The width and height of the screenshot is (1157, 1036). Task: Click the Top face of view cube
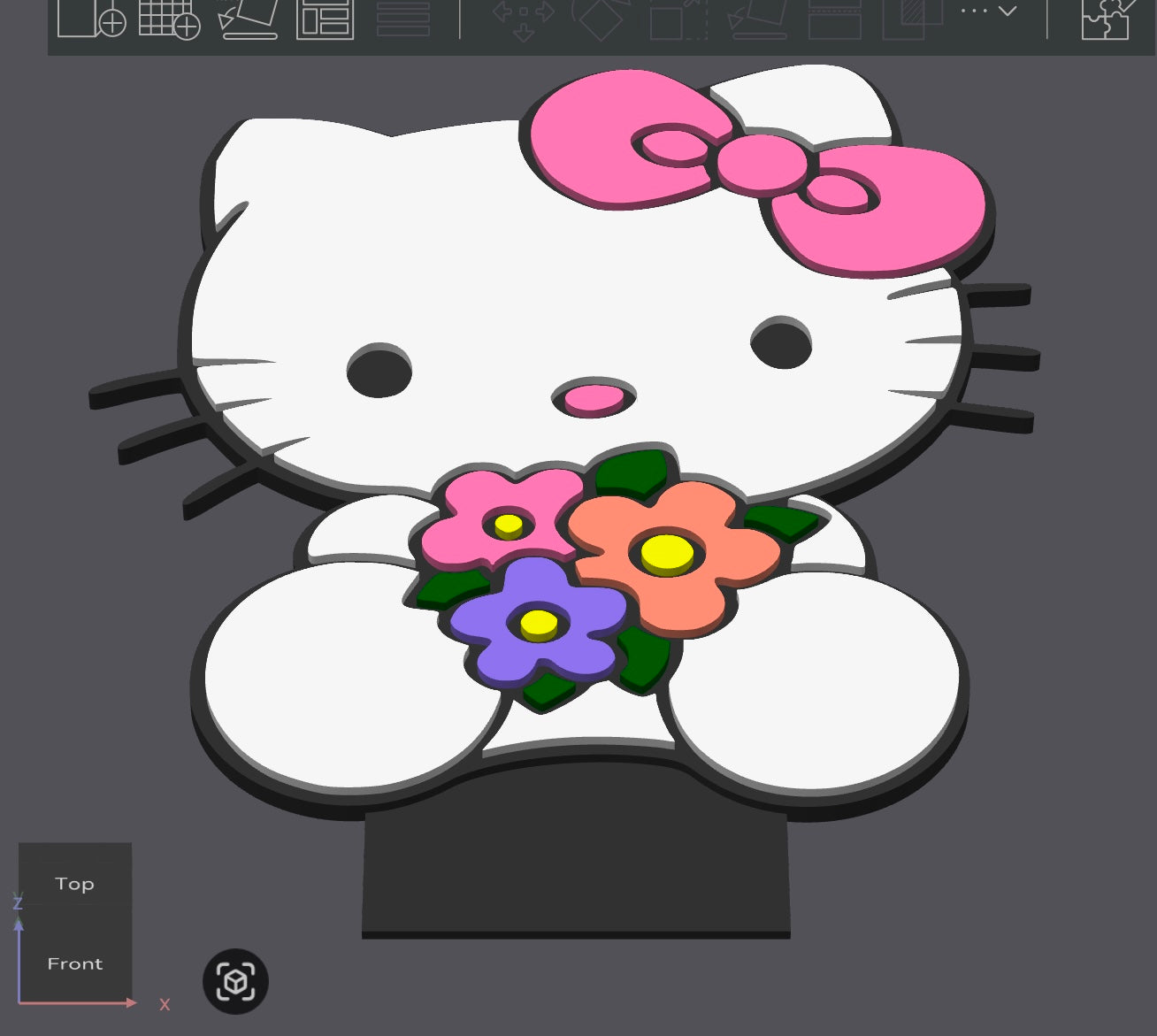coord(74,884)
